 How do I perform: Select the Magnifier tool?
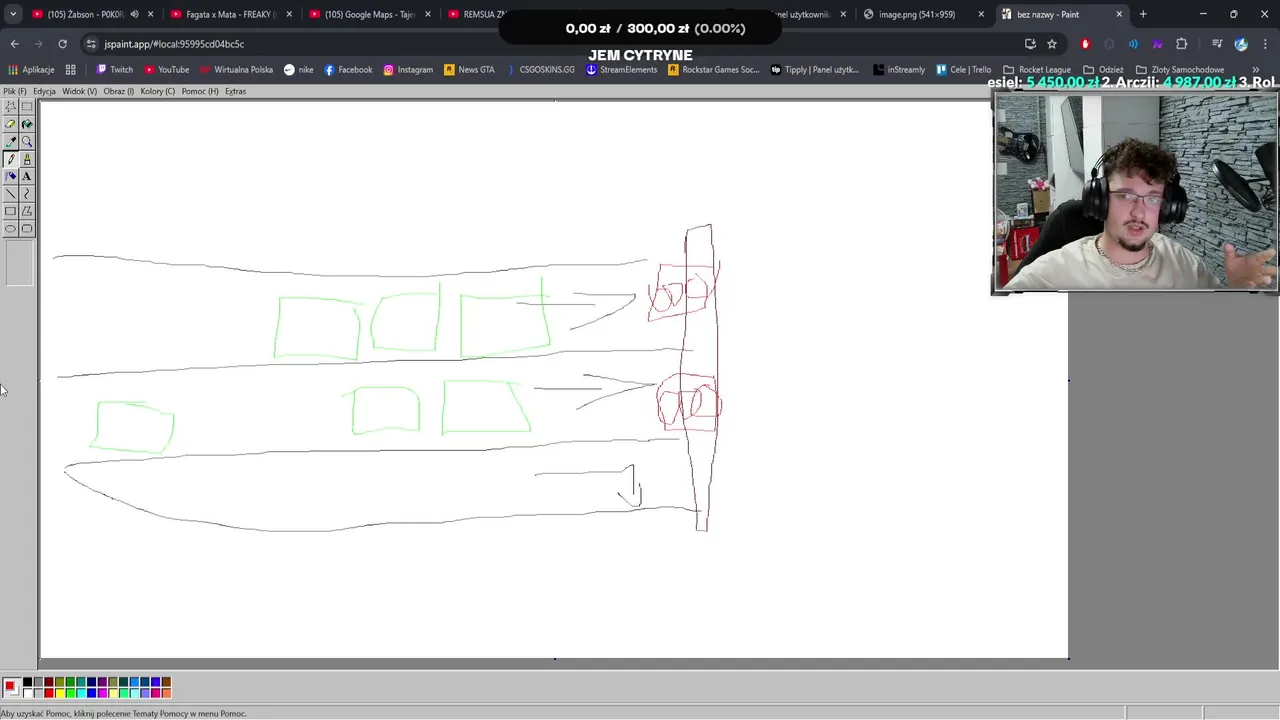(27, 142)
